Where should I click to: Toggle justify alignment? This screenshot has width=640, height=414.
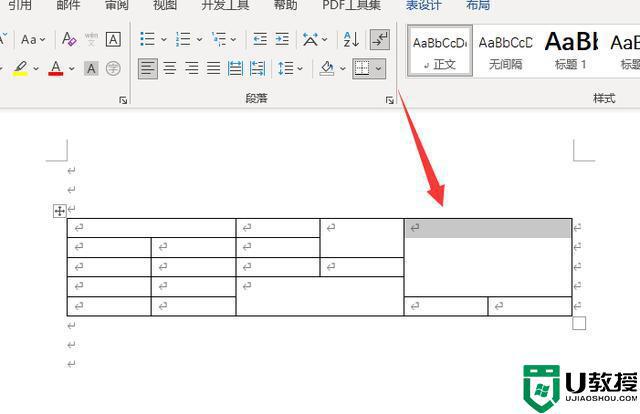coord(213,69)
